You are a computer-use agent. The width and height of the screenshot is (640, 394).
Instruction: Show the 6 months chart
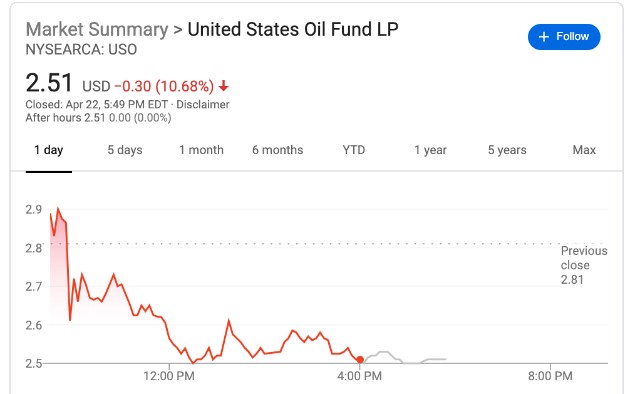click(x=278, y=150)
